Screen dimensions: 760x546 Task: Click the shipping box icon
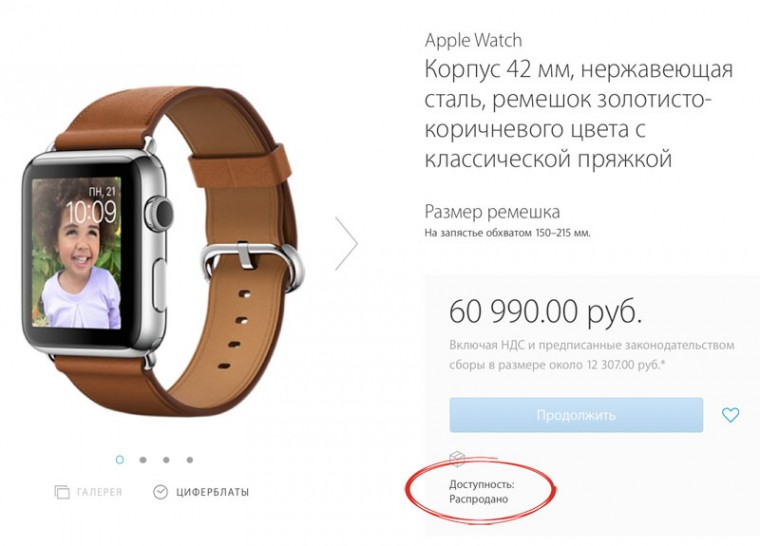point(457,458)
